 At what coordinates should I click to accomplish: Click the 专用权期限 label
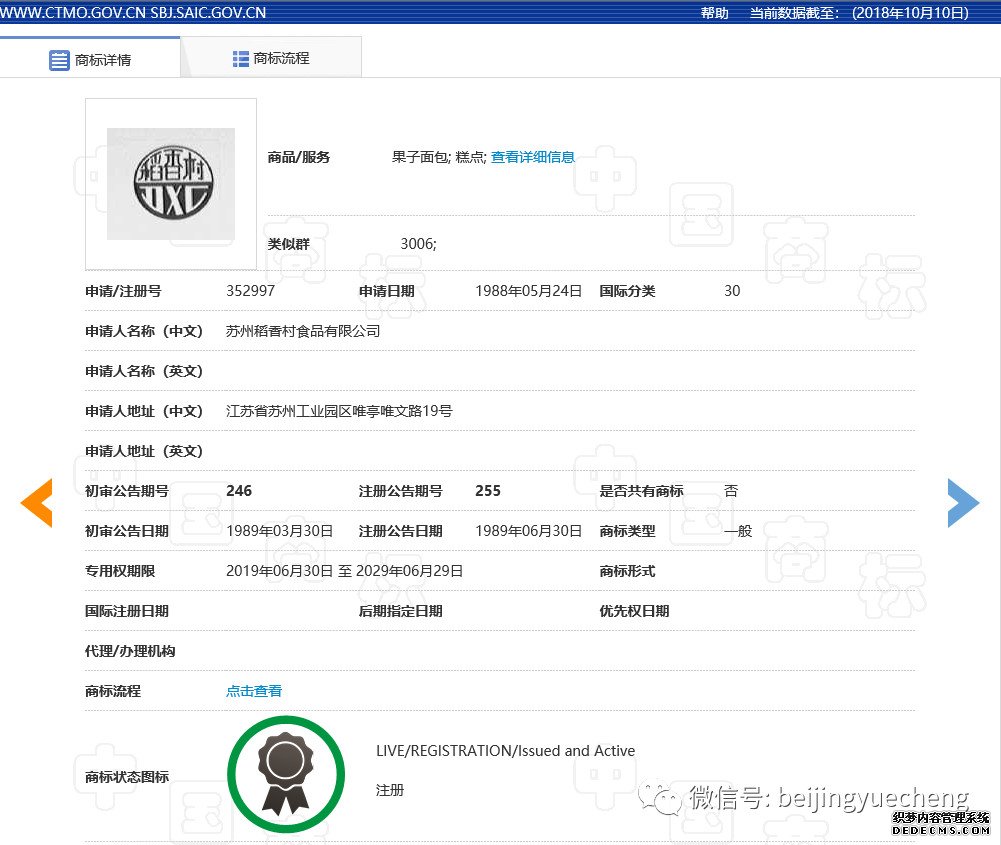pyautogui.click(x=120, y=571)
